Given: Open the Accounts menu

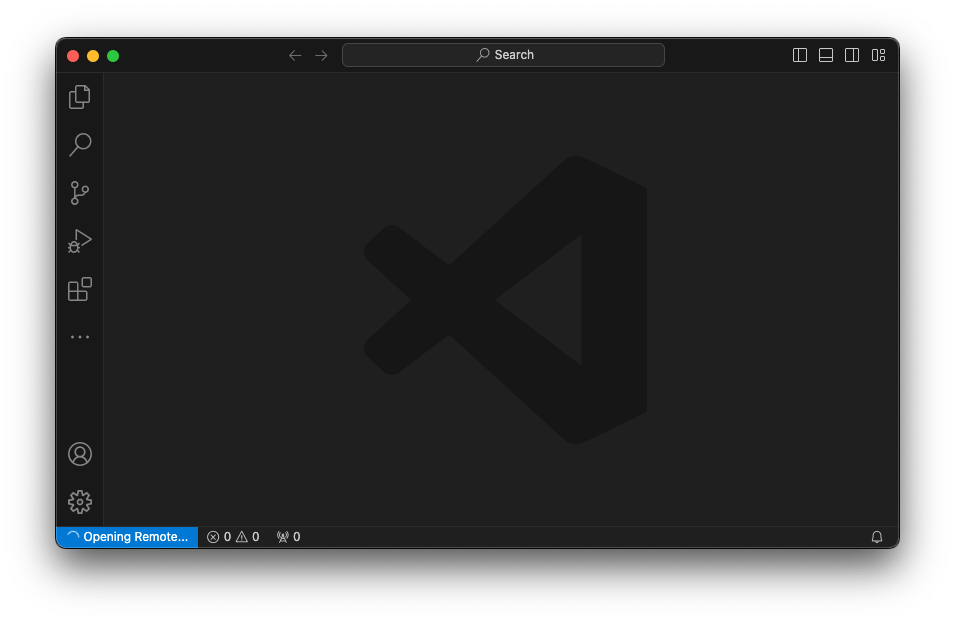Looking at the screenshot, I should [x=80, y=454].
